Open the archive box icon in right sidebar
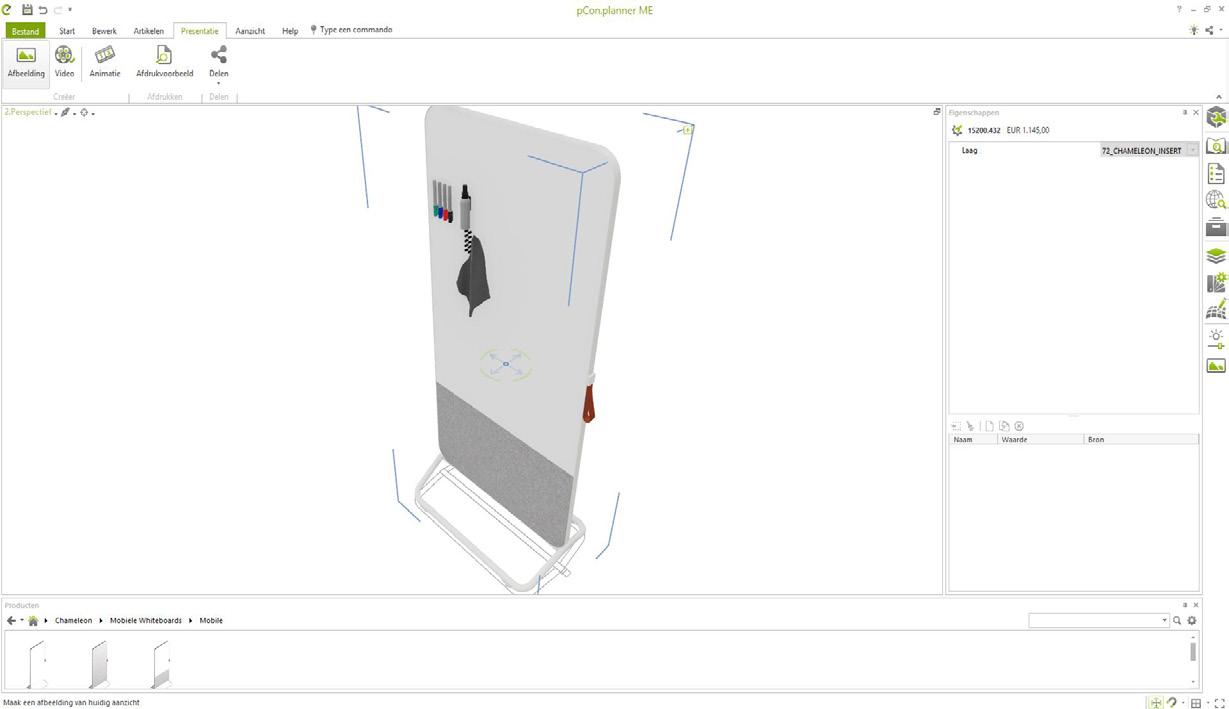This screenshot has width=1229, height=709. [1216, 228]
